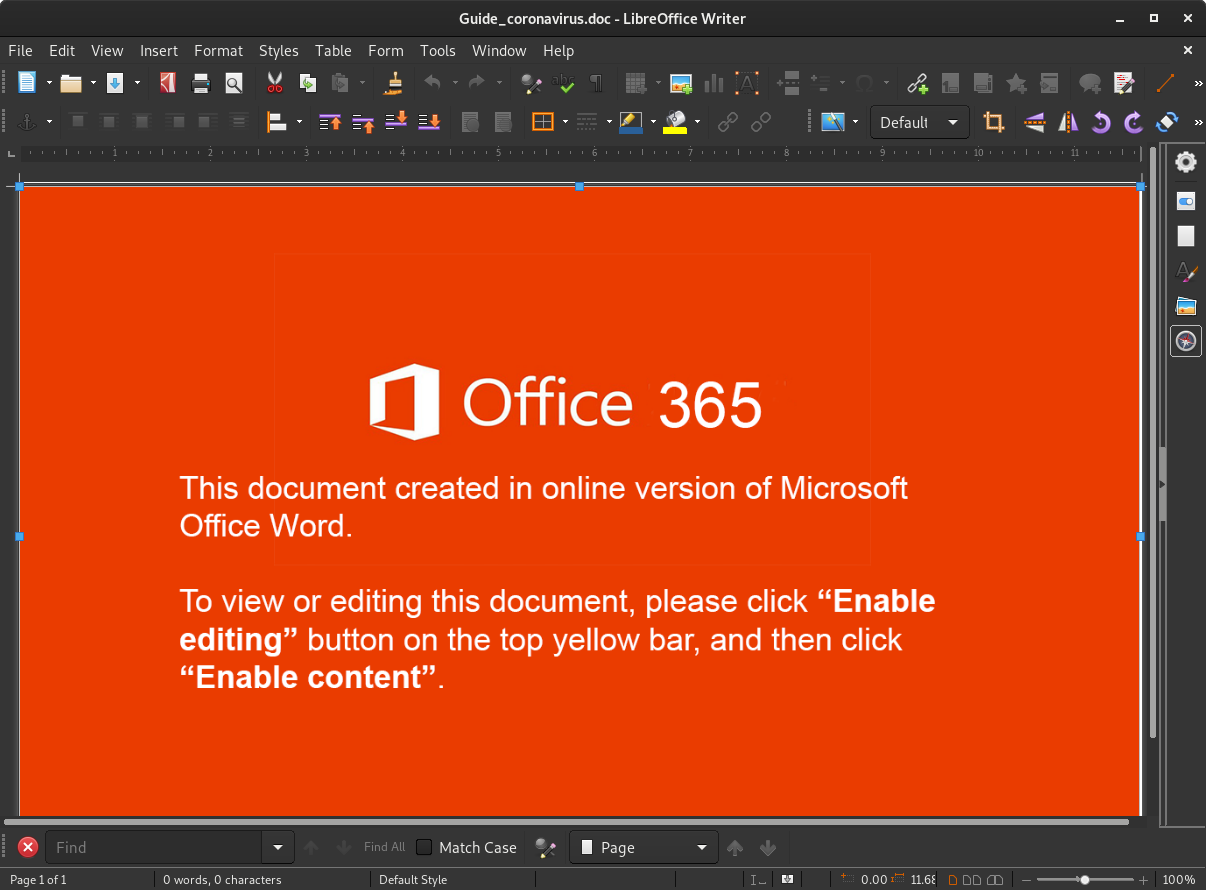1206x890 pixels.
Task: Export the document directly as PDF
Action: pyautogui.click(x=168, y=83)
